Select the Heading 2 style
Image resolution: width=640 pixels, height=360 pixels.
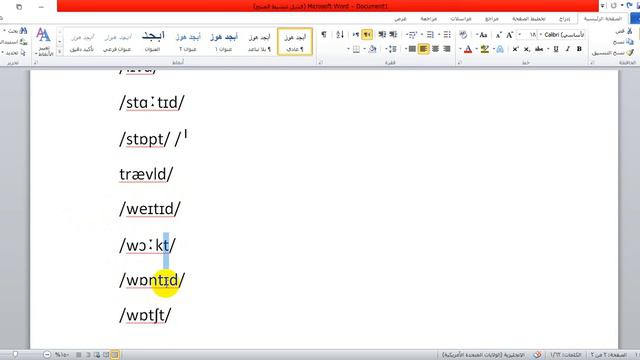[188, 41]
